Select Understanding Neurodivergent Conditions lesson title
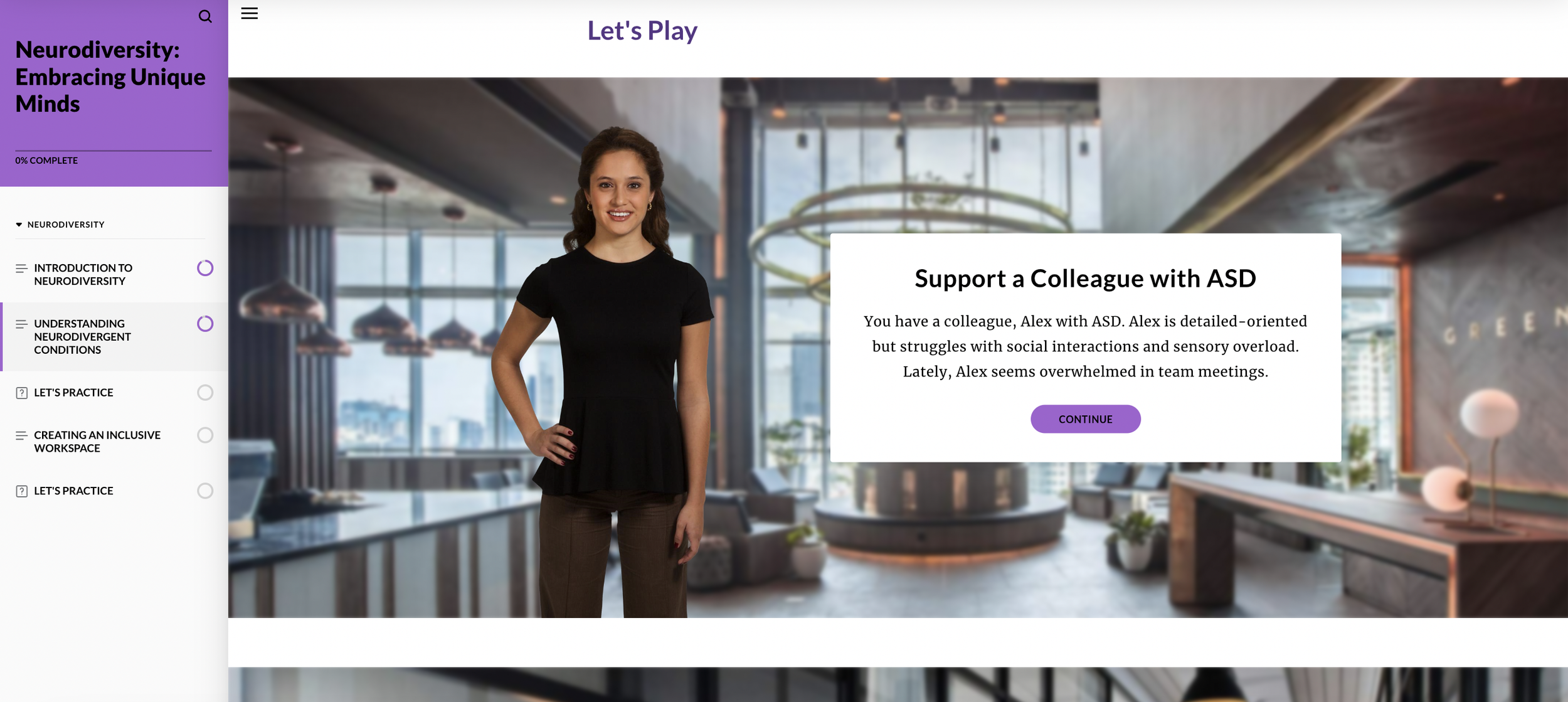The image size is (1568, 702). pyautogui.click(x=82, y=337)
